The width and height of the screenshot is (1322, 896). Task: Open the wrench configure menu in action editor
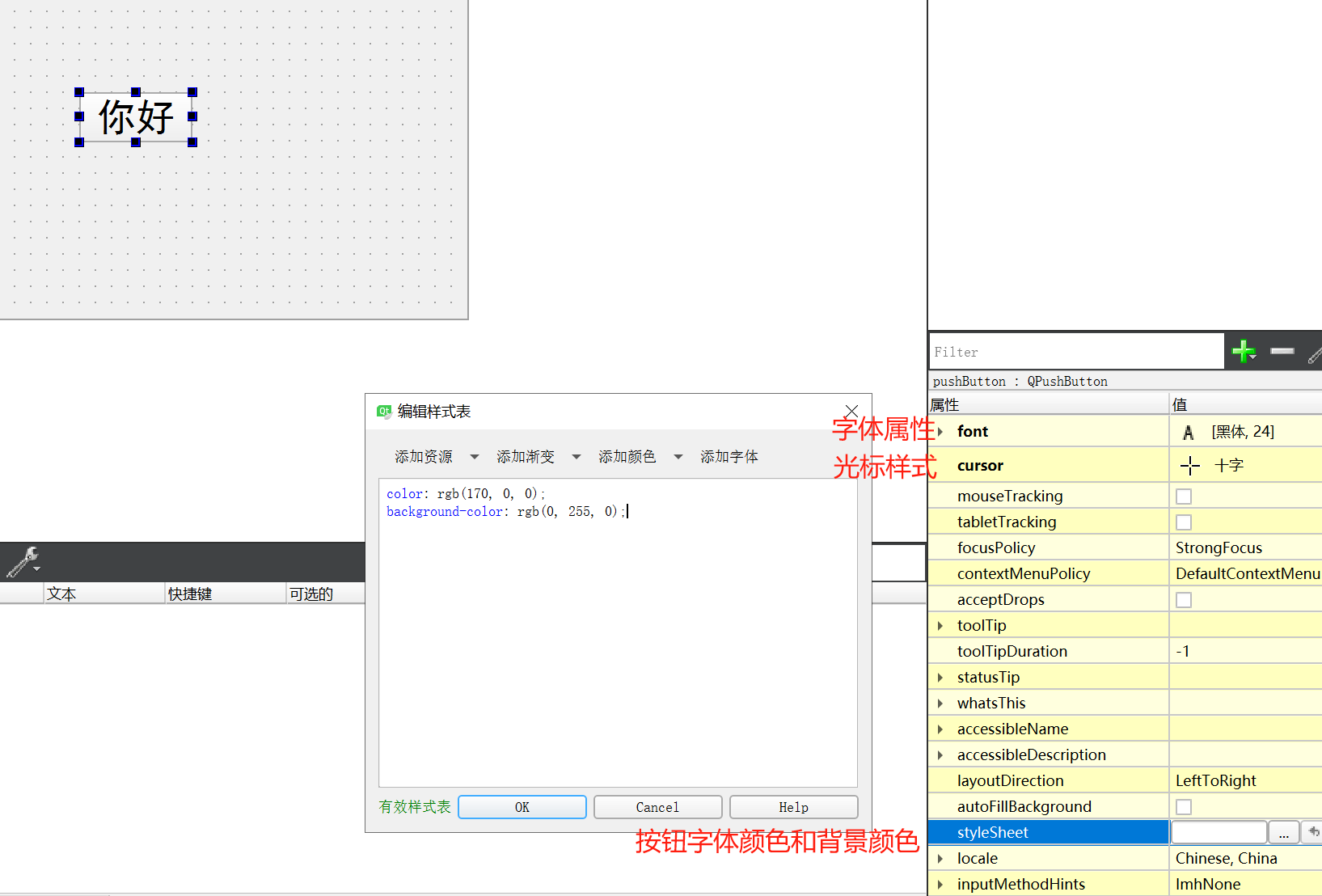point(23,562)
